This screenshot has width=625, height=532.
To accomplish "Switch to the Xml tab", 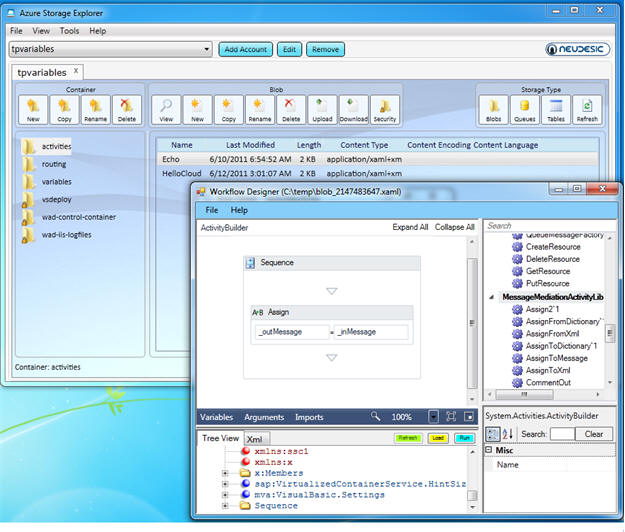I will point(255,439).
